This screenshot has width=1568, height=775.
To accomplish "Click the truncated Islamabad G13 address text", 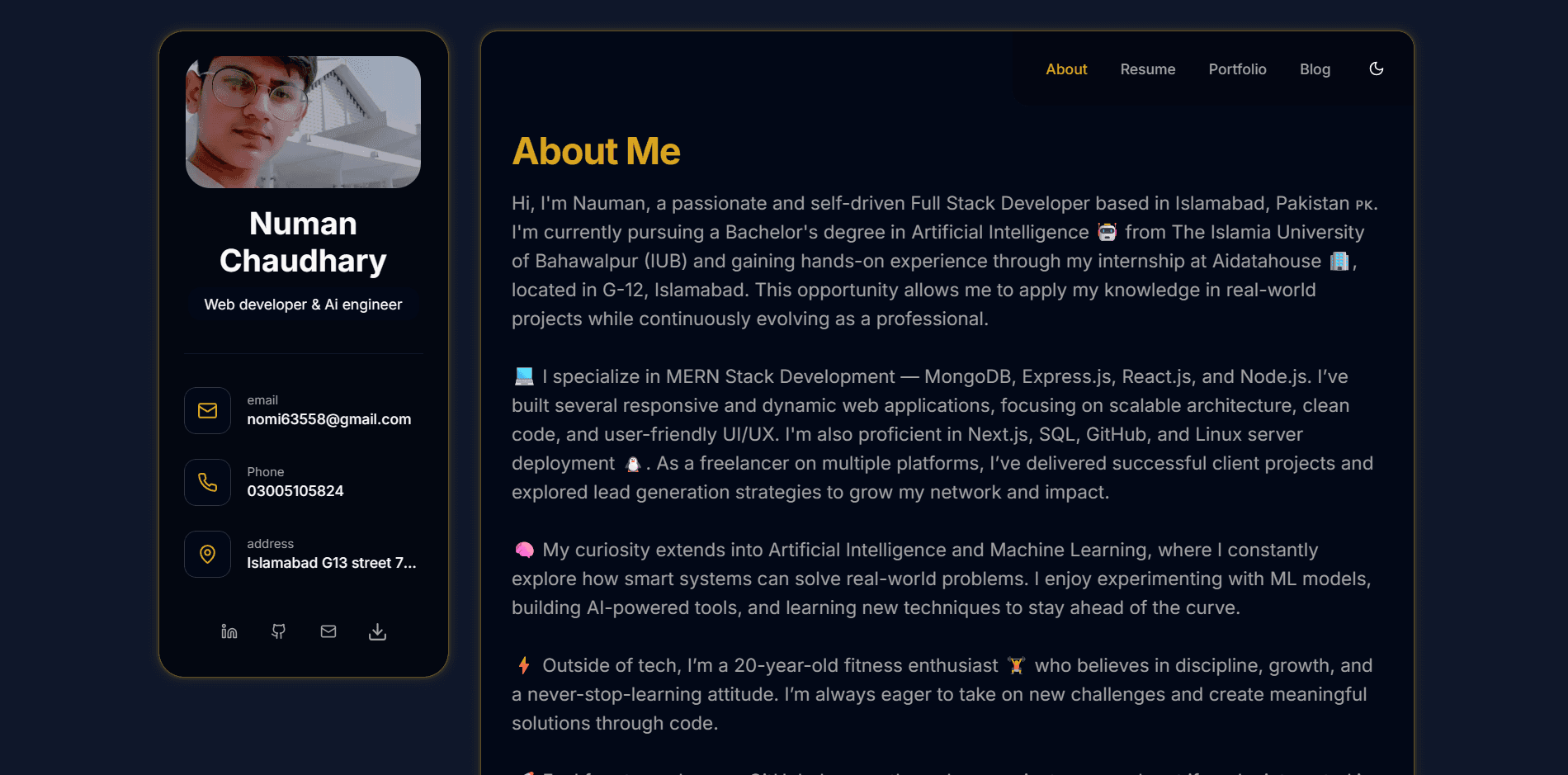I will (x=332, y=563).
